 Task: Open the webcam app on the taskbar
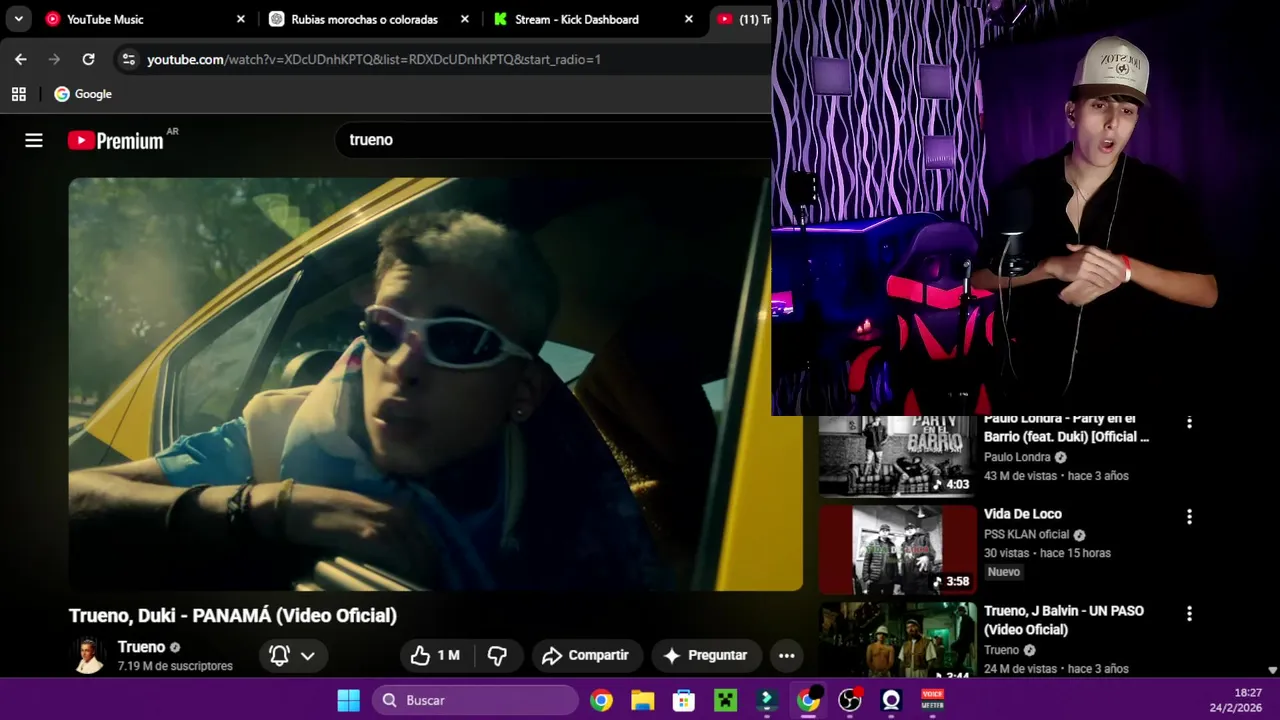point(891,700)
